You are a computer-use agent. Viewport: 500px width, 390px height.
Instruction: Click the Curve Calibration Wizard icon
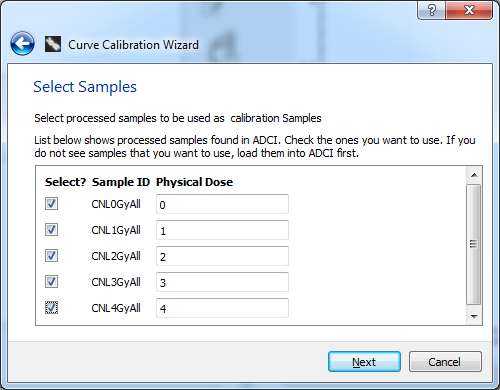[x=53, y=44]
